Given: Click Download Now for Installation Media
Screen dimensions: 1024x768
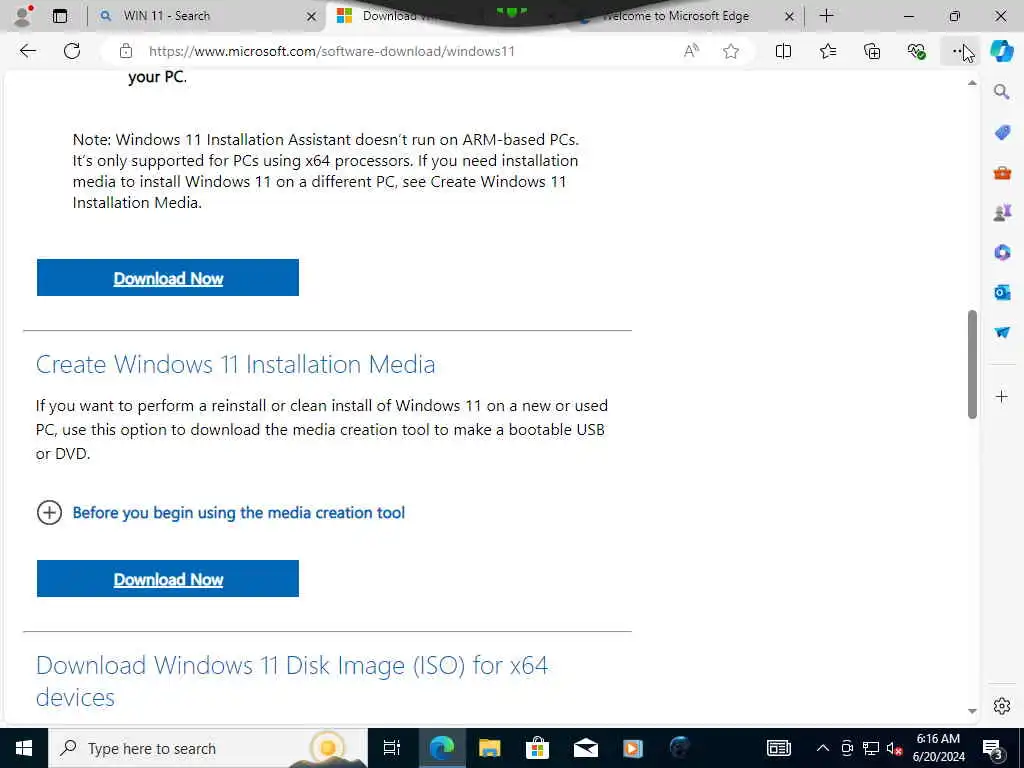Looking at the screenshot, I should pos(168,579).
